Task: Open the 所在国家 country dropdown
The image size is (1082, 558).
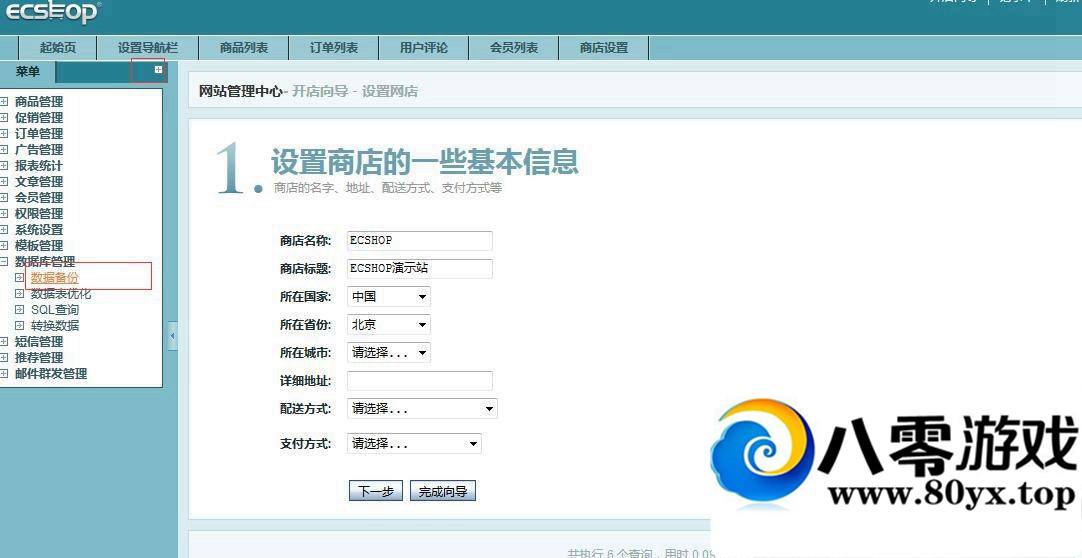Action: click(388, 297)
